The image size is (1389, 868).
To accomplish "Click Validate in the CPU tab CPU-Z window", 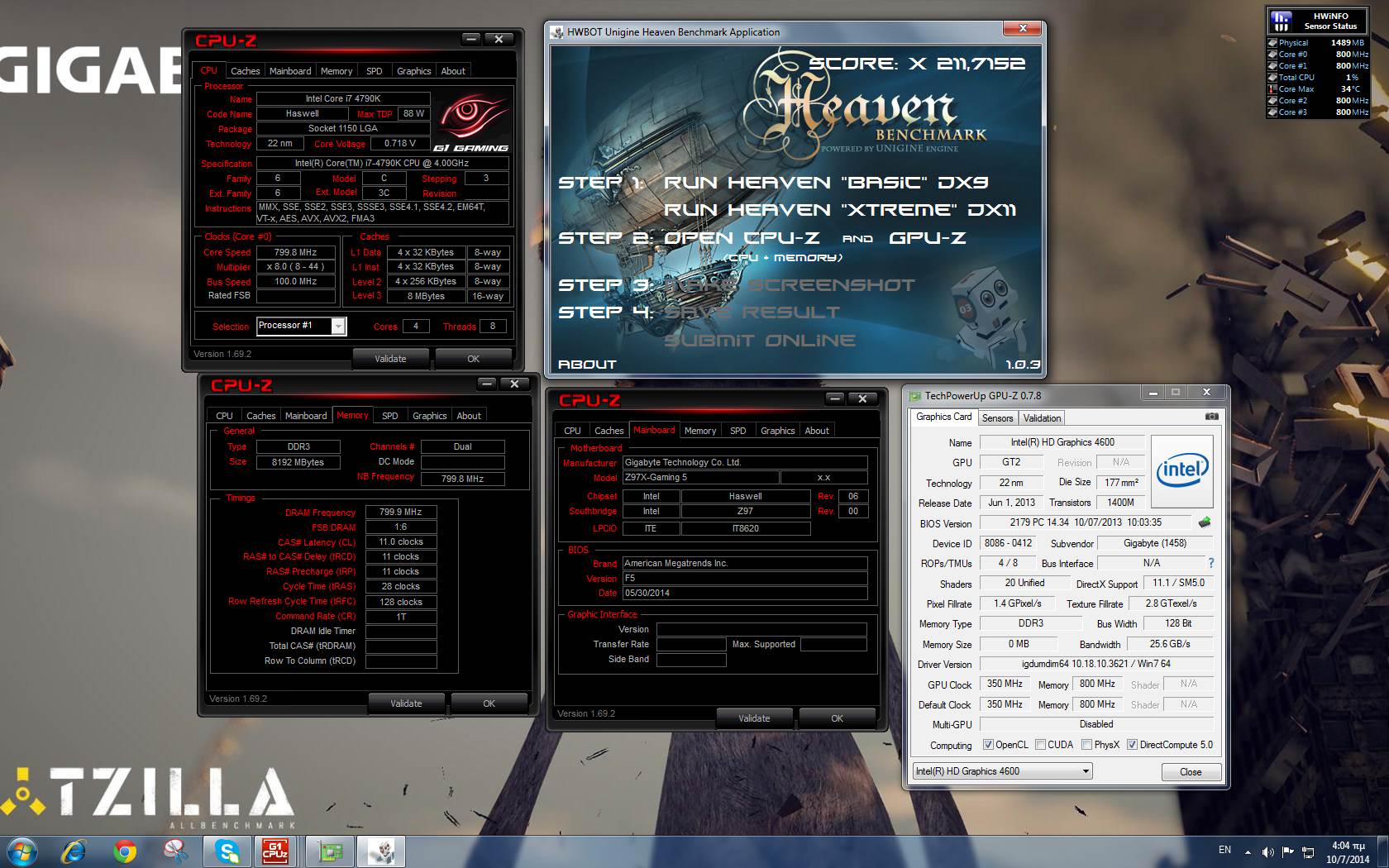I will pyautogui.click(x=390, y=359).
